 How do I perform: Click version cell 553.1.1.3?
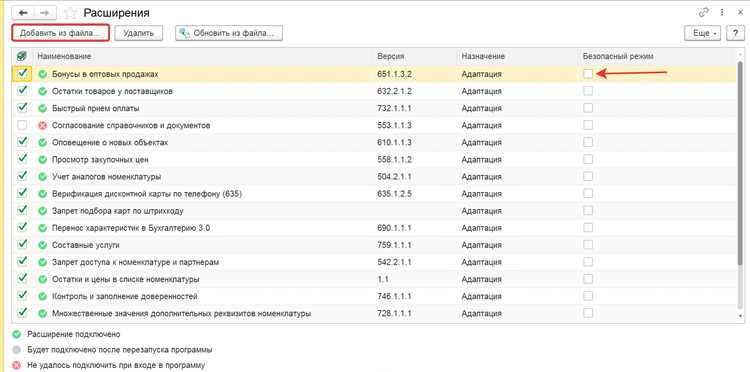pos(395,125)
